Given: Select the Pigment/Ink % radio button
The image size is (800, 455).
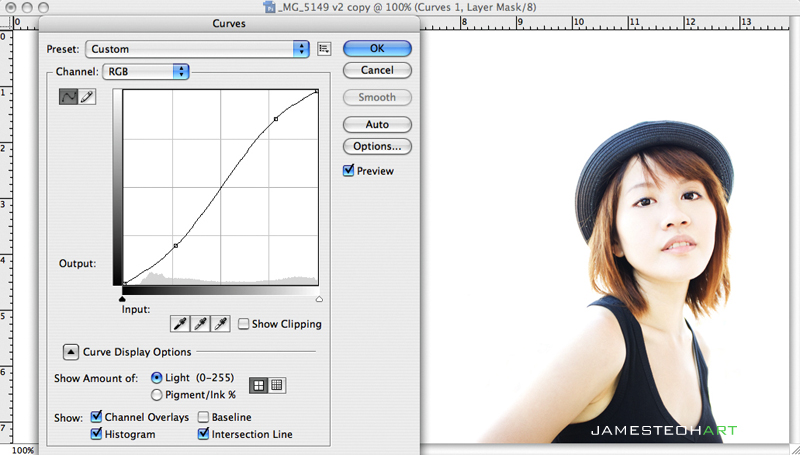Looking at the screenshot, I should click(157, 395).
